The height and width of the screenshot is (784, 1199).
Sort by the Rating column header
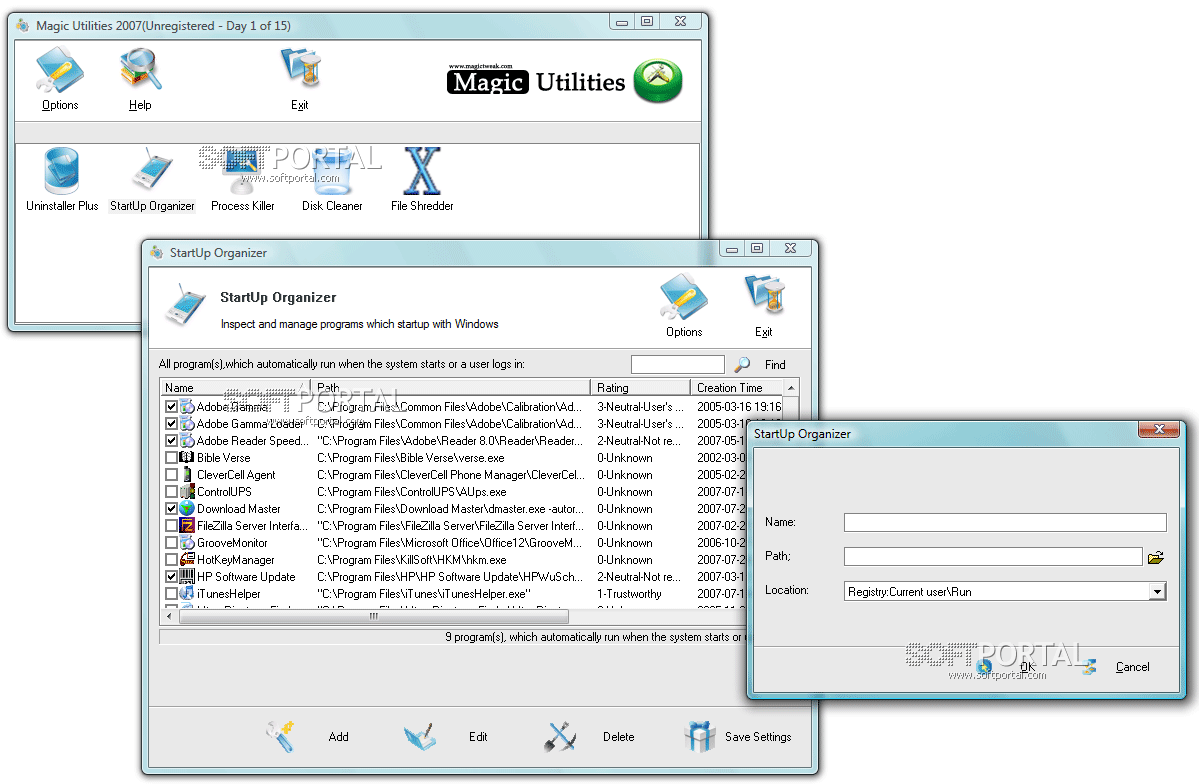[640, 387]
